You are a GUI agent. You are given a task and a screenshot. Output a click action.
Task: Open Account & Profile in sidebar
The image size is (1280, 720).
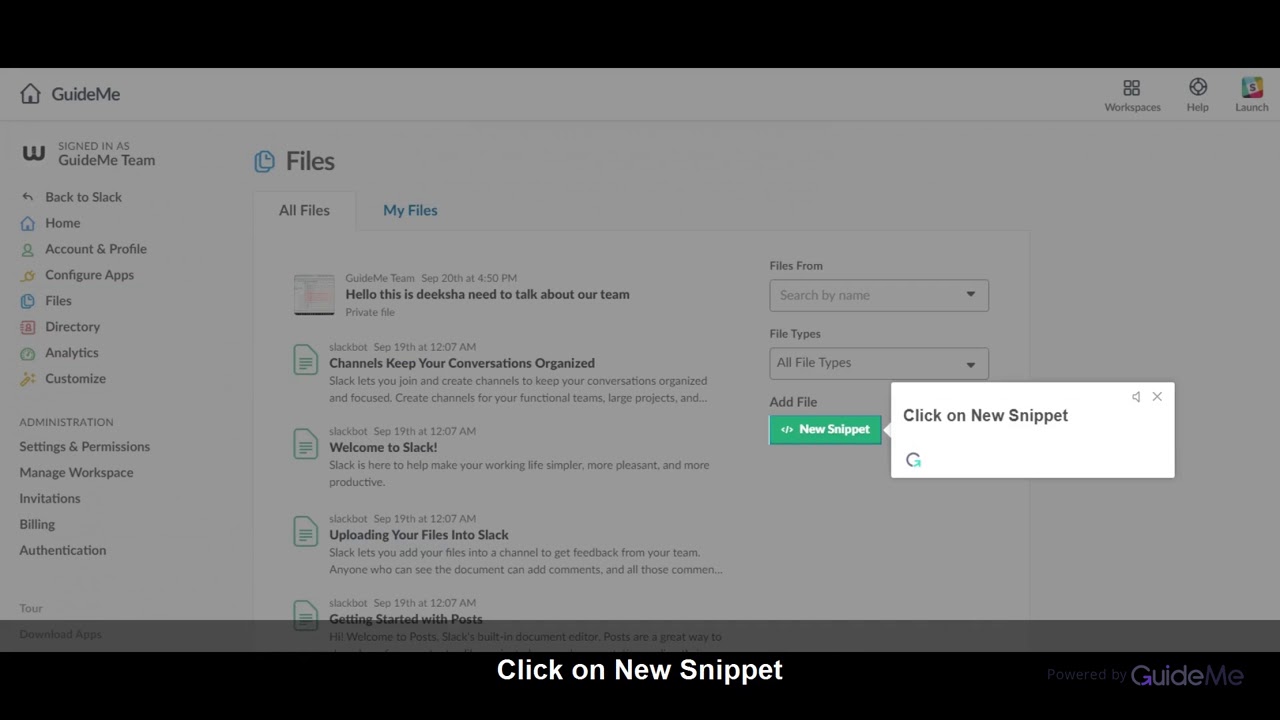pyautogui.click(x=96, y=249)
